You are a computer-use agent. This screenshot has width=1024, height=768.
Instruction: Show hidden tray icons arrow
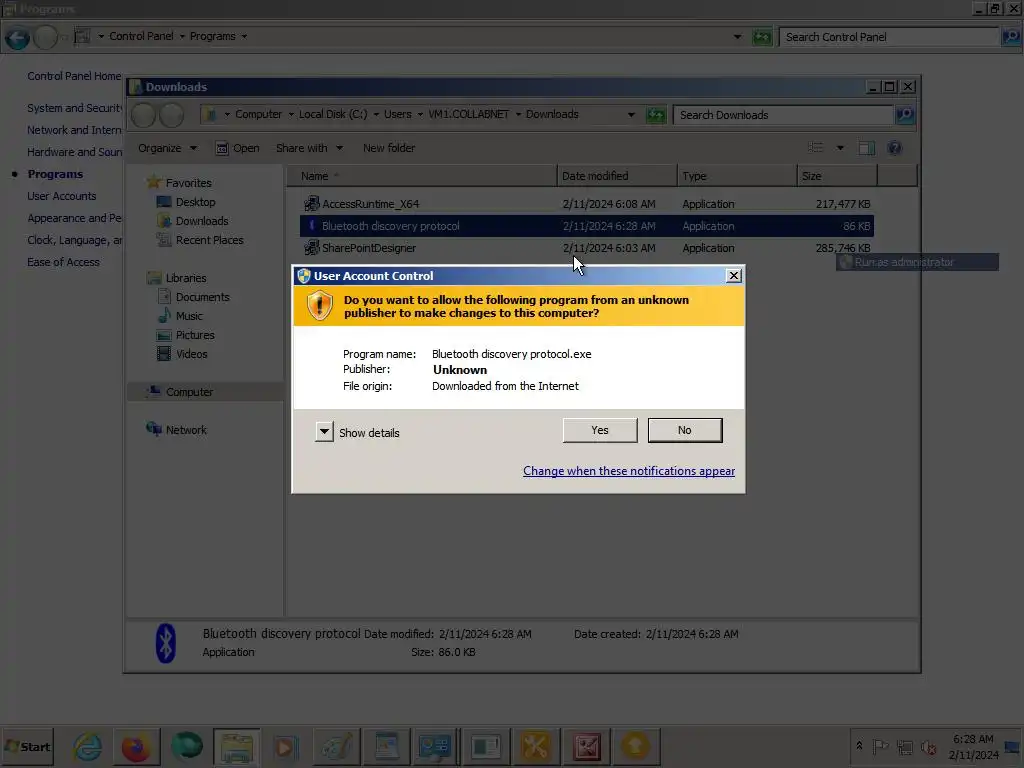(859, 746)
